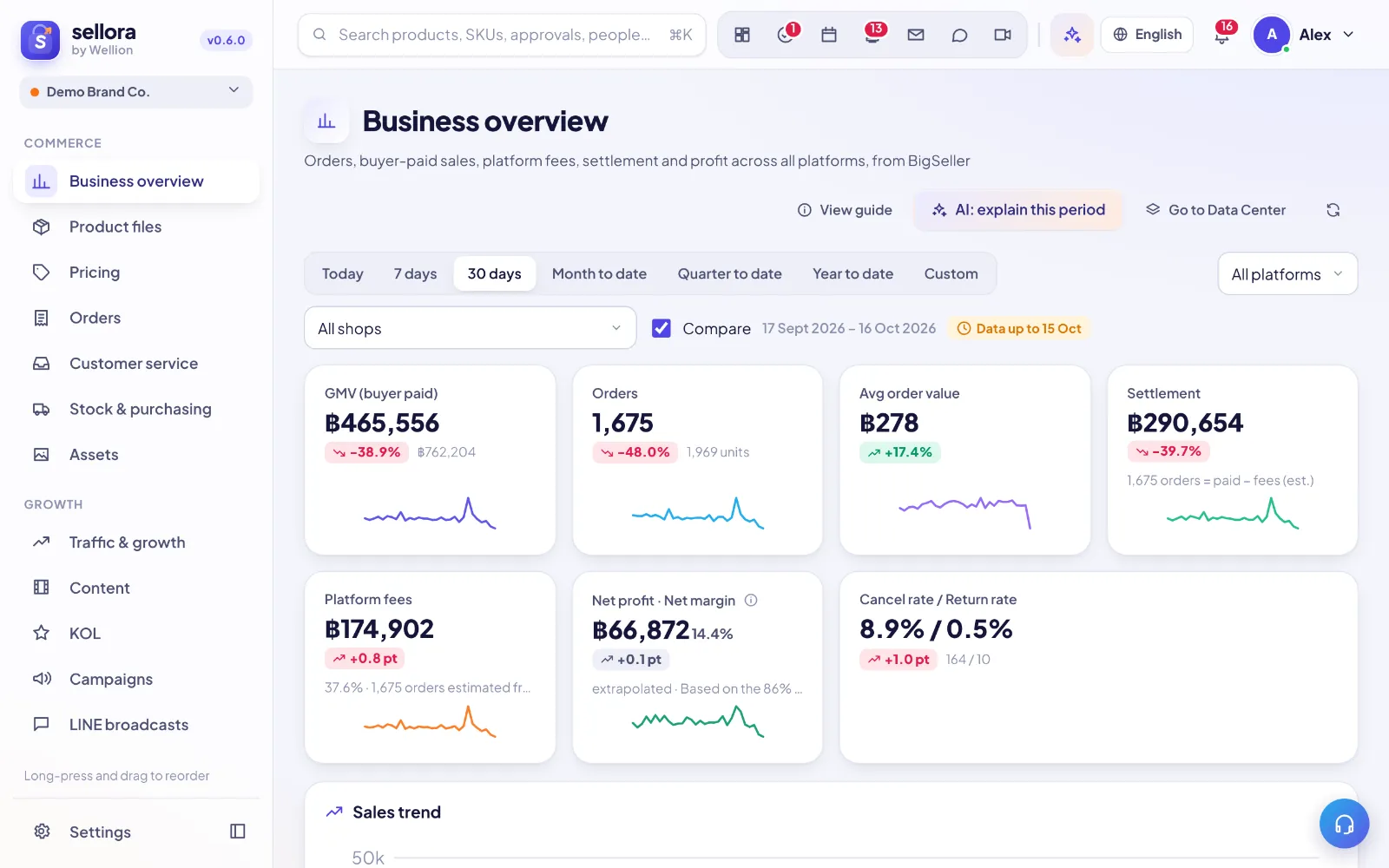
Task: Open LINE broadcasts in sidebar
Action: [x=136, y=725]
